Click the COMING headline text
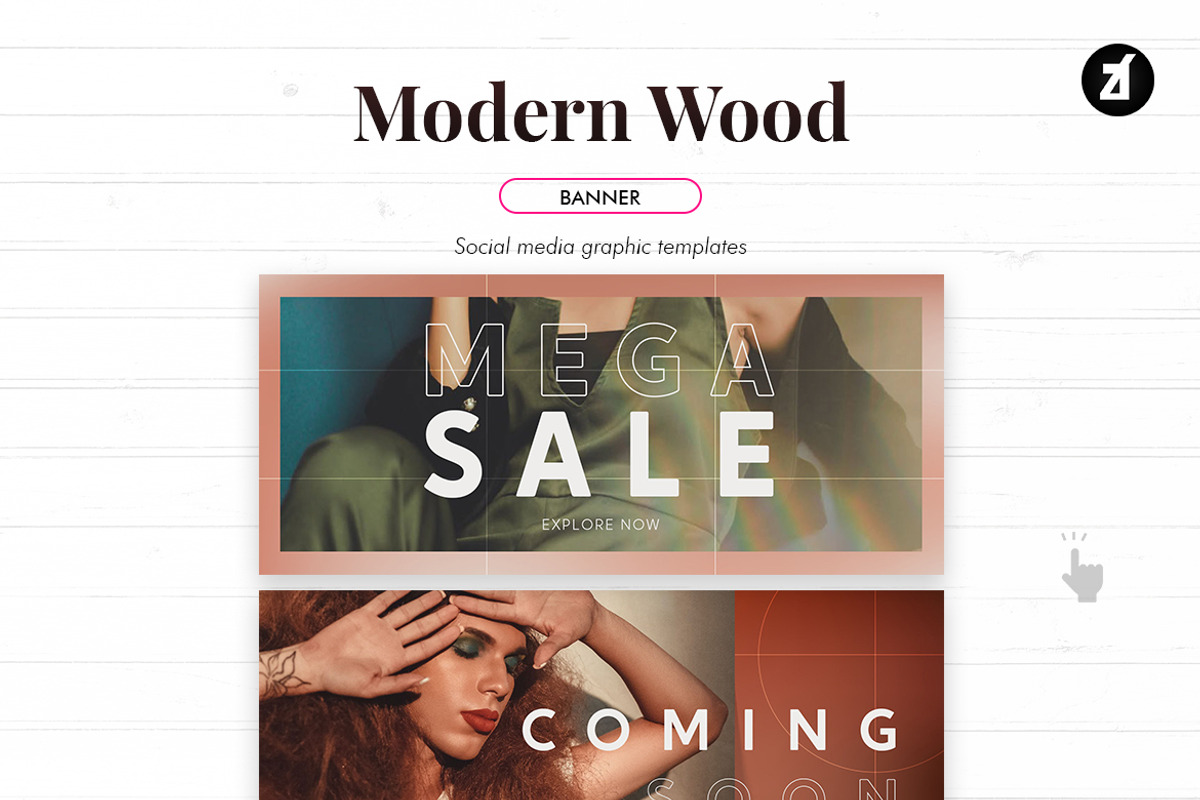The width and height of the screenshot is (1200, 800). click(x=710, y=730)
